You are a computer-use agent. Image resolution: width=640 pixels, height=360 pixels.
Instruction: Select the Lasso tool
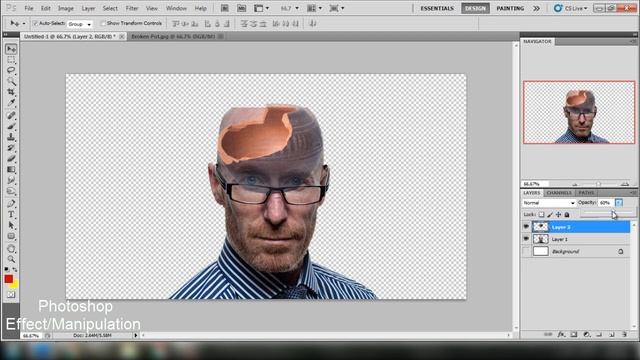pyautogui.click(x=11, y=70)
